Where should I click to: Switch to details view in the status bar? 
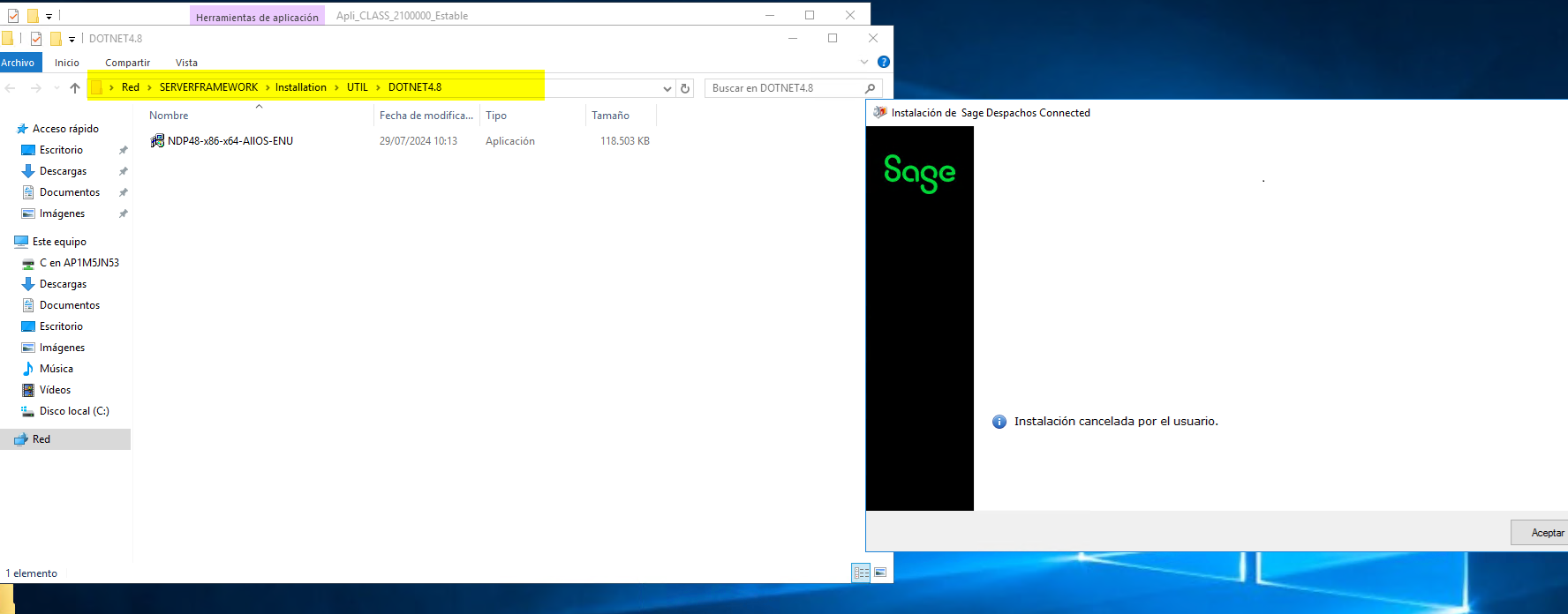pyautogui.click(x=861, y=573)
